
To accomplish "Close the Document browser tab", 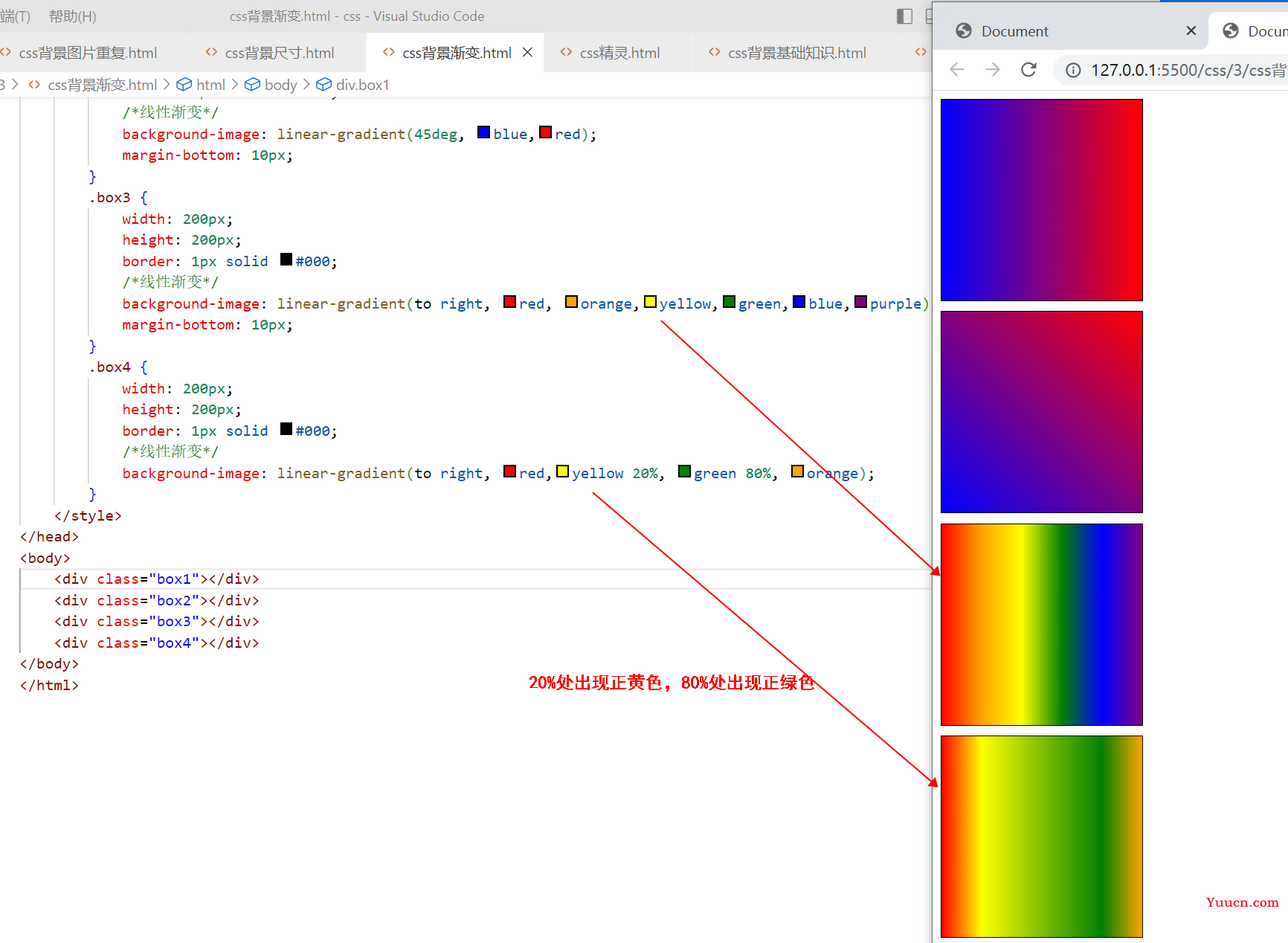I will point(1191,30).
